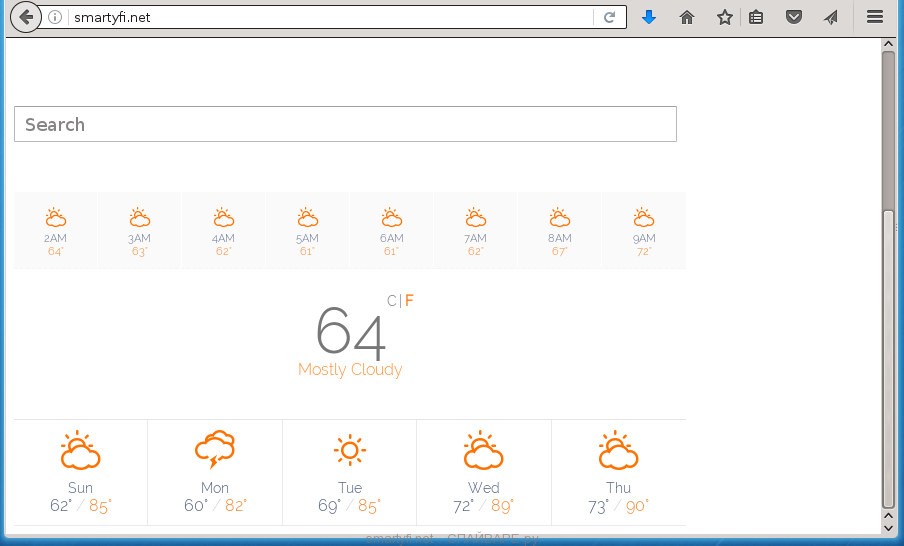Click the Thu day label

click(618, 488)
